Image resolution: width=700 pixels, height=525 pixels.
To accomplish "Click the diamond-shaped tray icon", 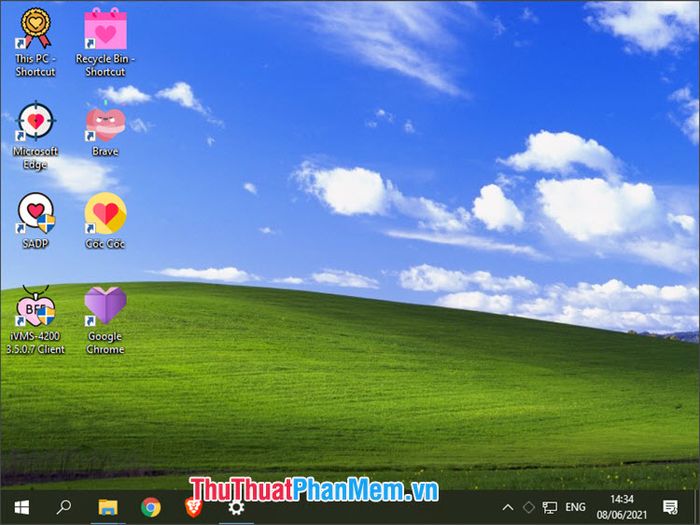I will click(529, 507).
